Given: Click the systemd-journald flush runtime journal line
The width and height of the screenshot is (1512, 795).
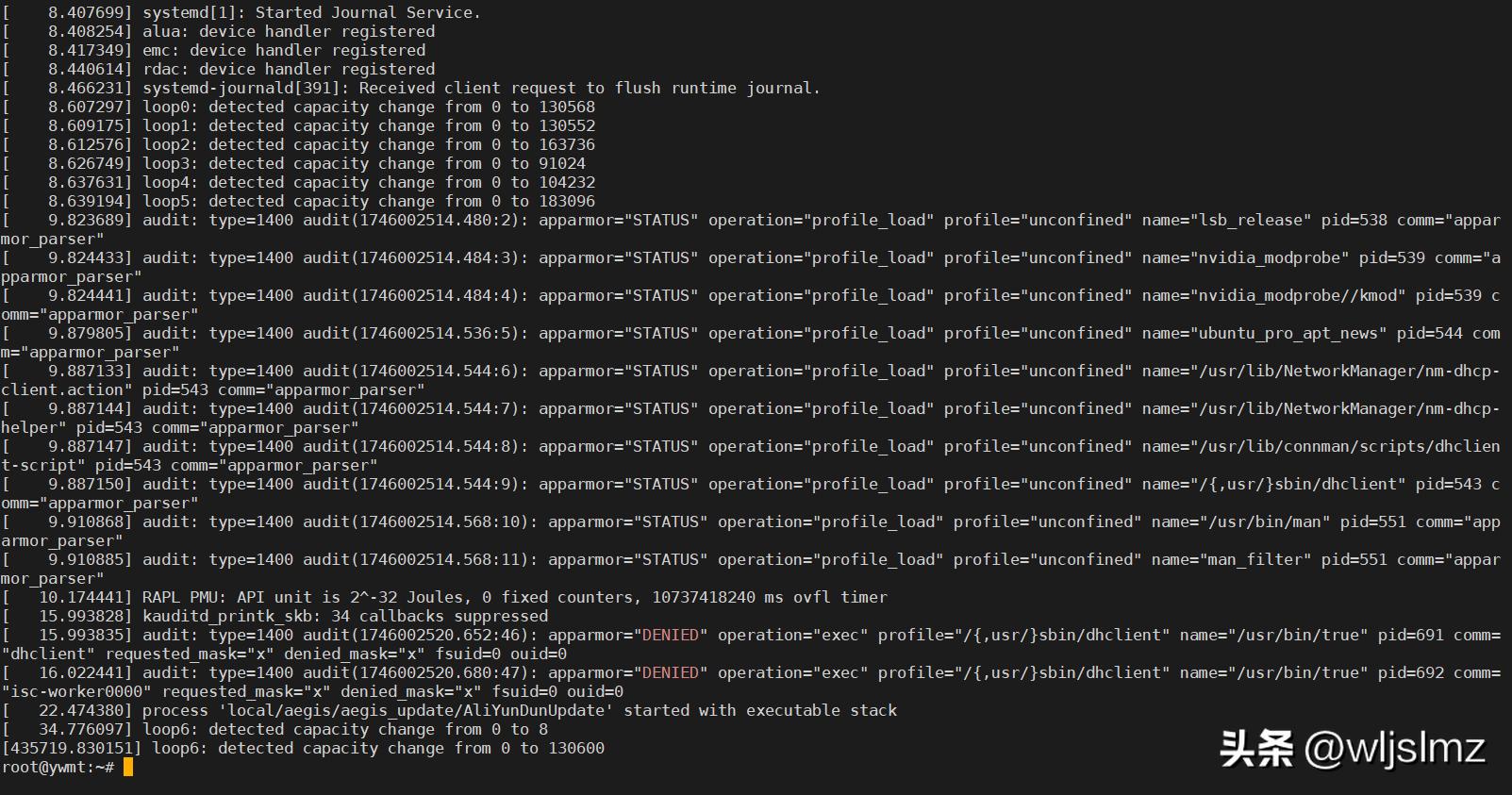Looking at the screenshot, I should tap(411, 88).
